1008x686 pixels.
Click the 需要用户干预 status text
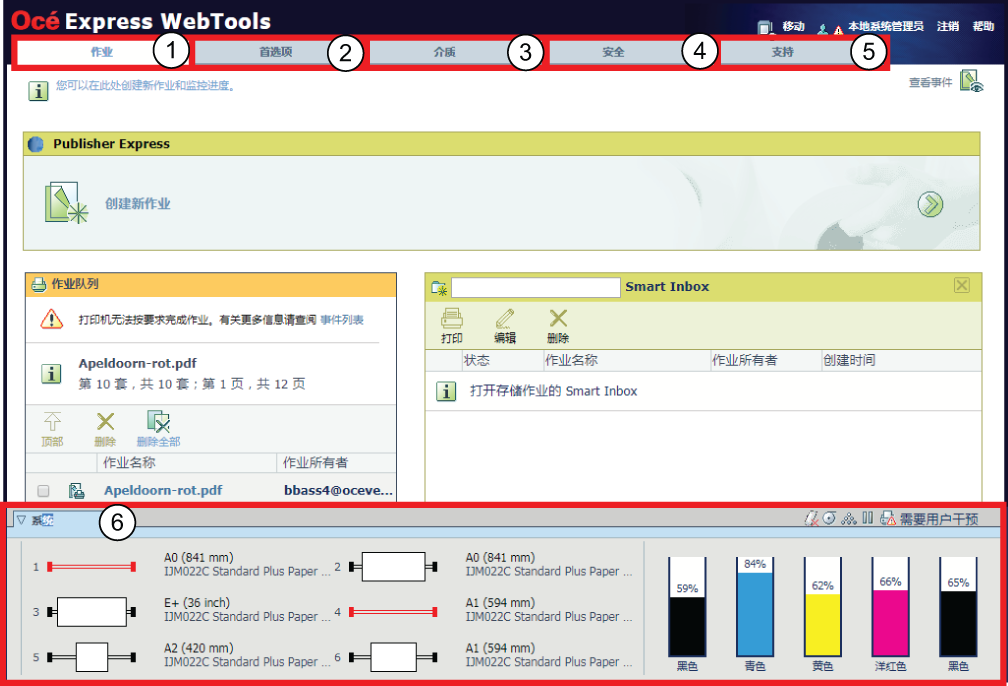coord(939,519)
